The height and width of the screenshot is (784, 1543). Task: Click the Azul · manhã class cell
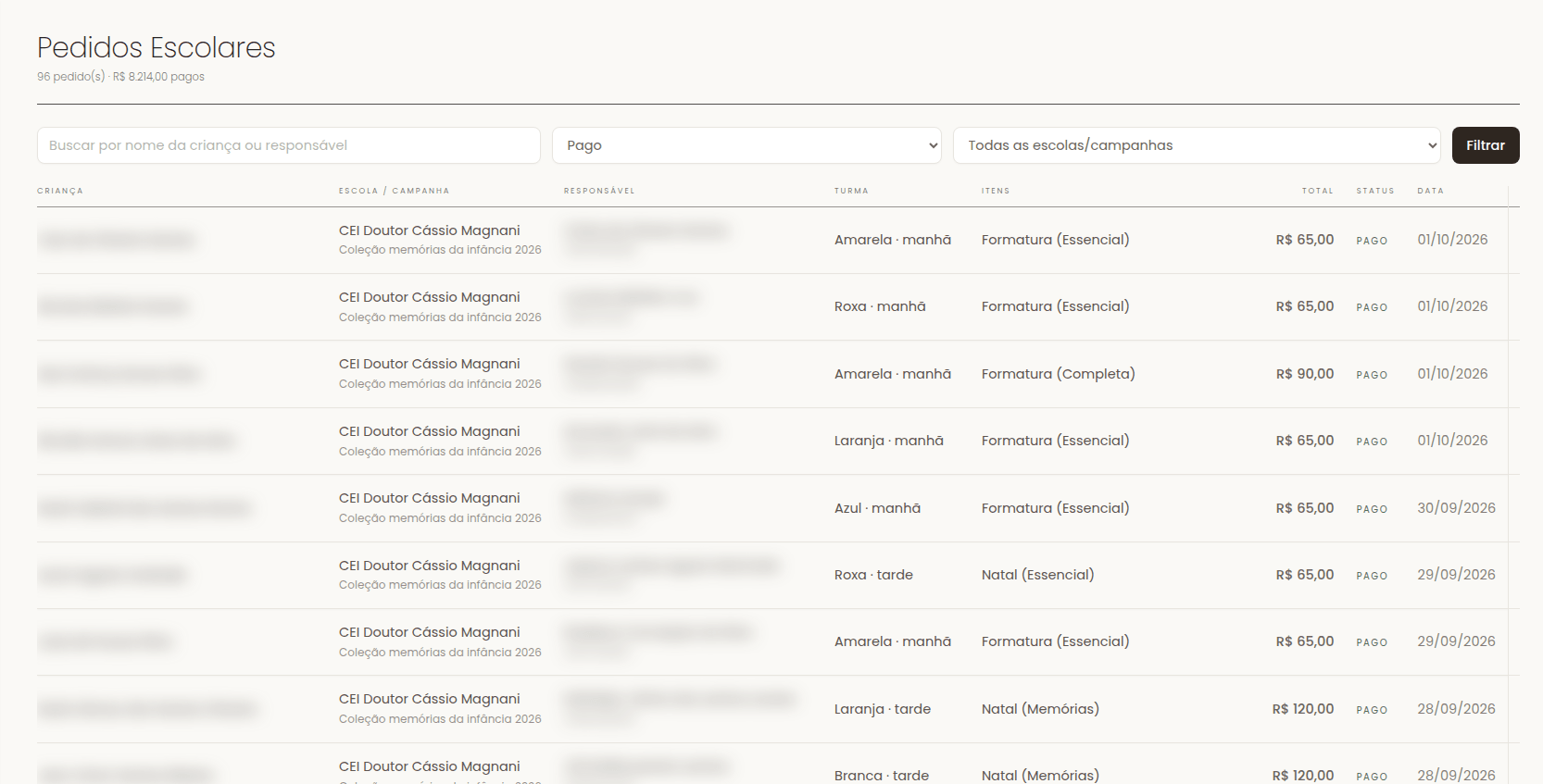[877, 508]
